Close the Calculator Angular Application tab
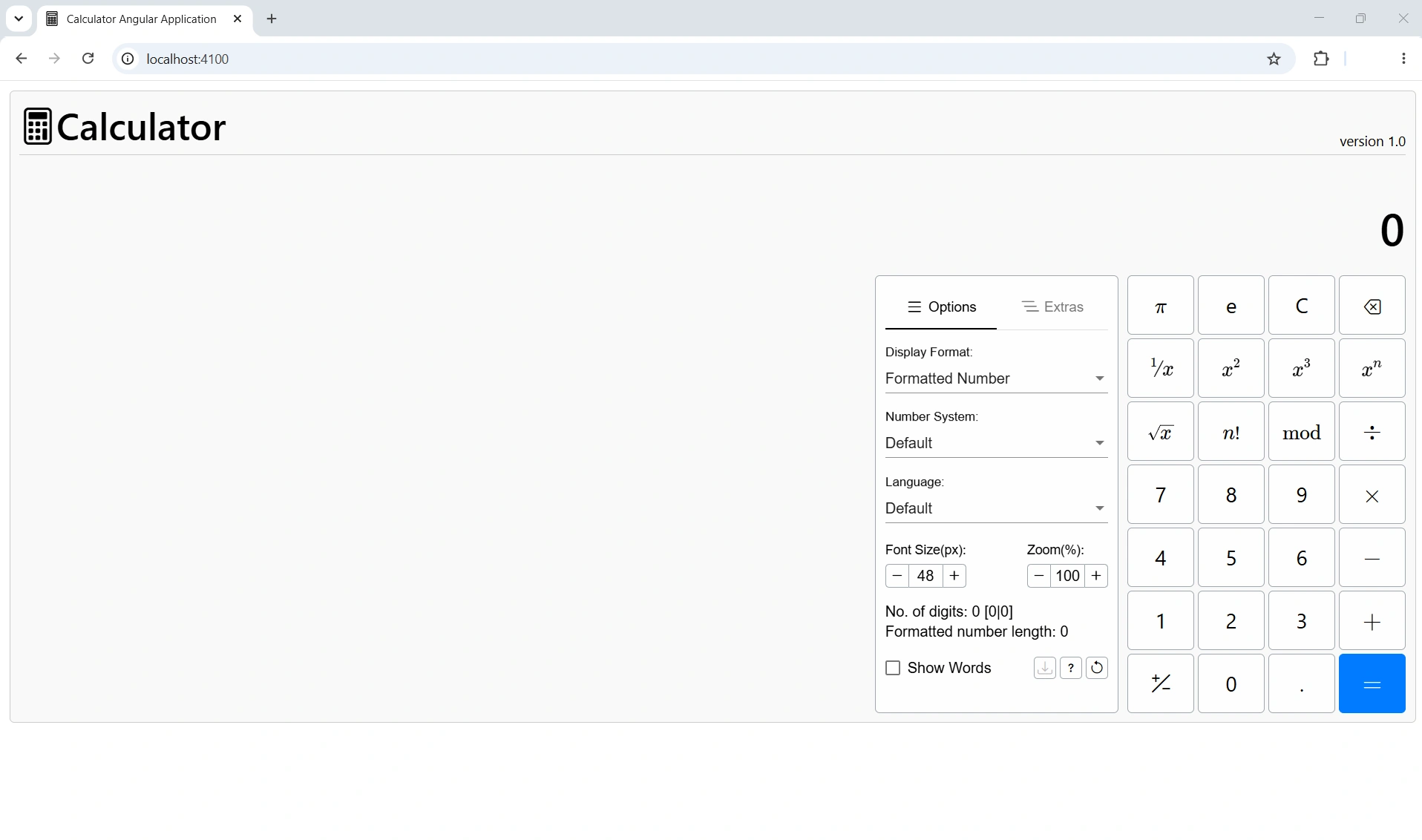Screen dimensions: 1422x840 click(237, 19)
